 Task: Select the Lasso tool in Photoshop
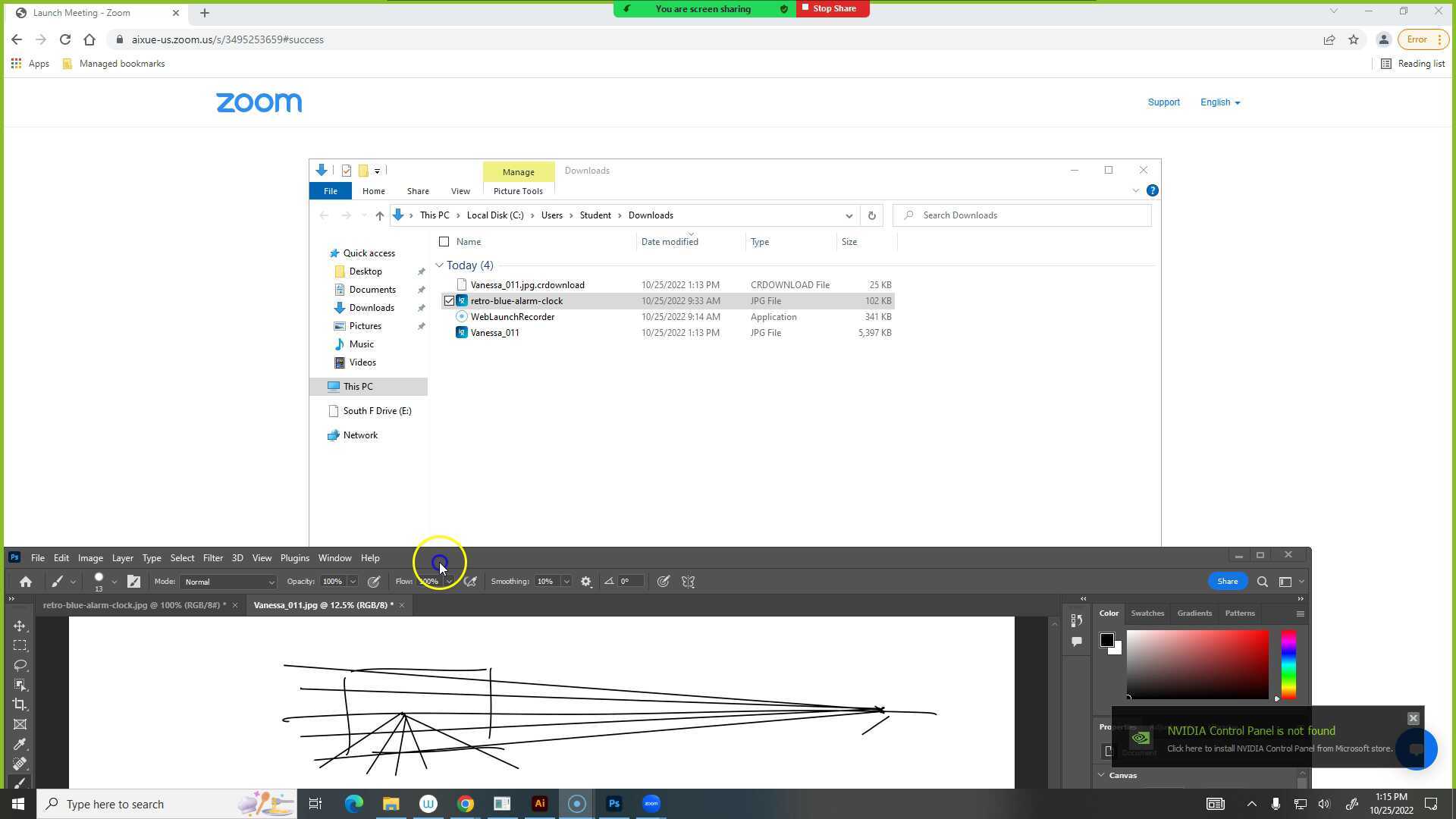click(x=20, y=665)
